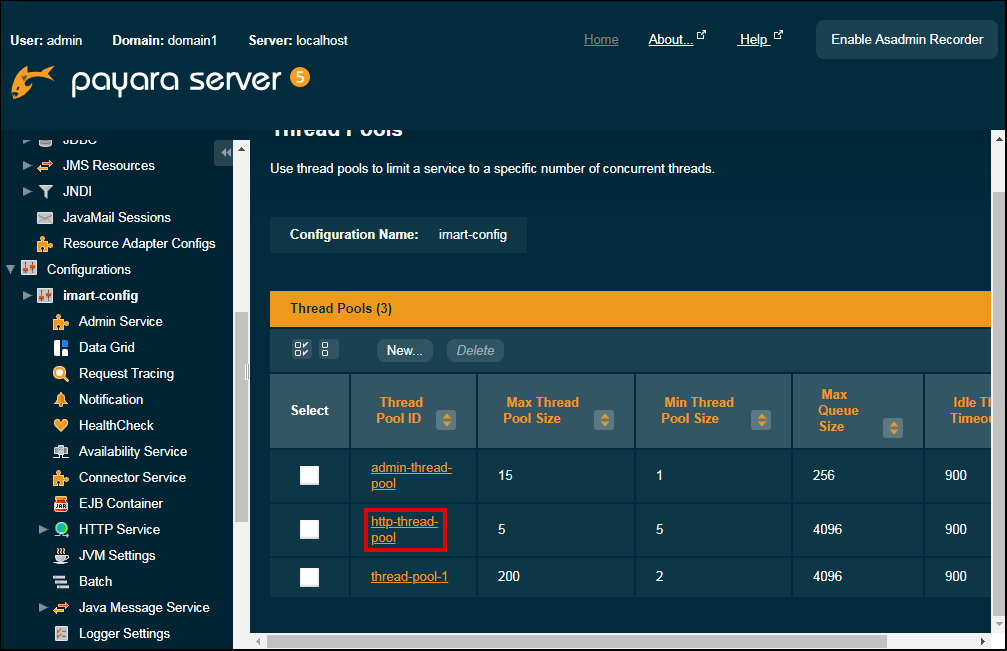
Task: Open the Help menu link
Action: (753, 40)
